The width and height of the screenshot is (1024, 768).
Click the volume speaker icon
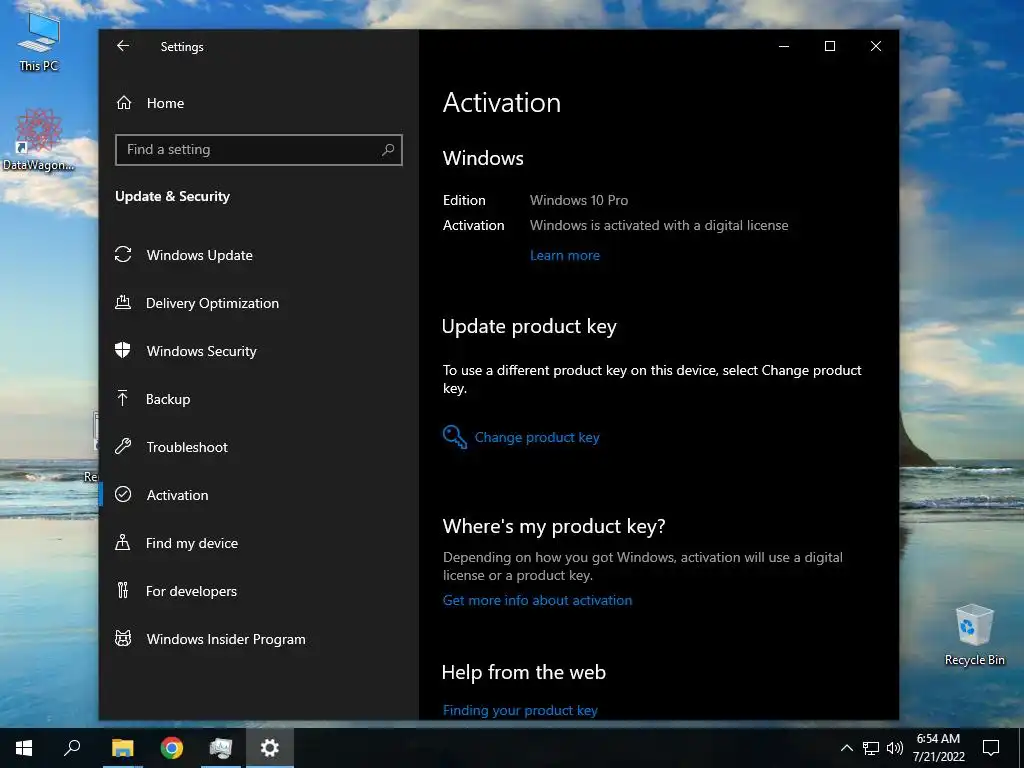coord(895,748)
